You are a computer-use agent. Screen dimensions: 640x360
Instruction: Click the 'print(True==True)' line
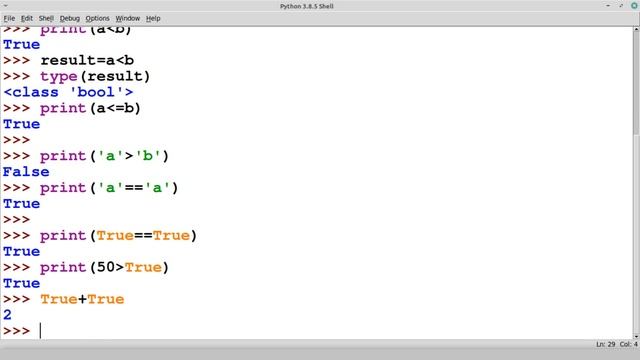coord(118,236)
